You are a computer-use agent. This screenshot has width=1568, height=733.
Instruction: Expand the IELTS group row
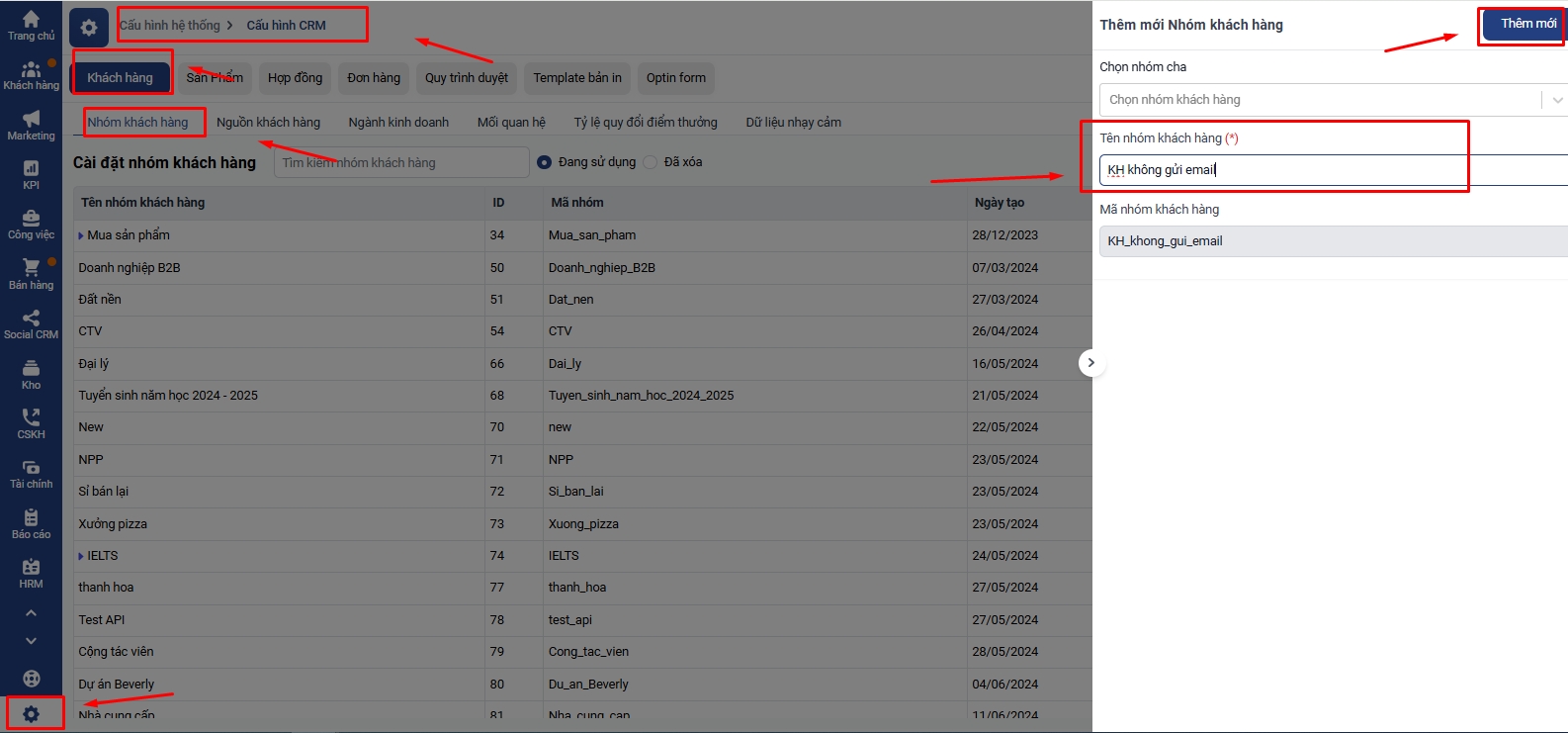(x=81, y=556)
